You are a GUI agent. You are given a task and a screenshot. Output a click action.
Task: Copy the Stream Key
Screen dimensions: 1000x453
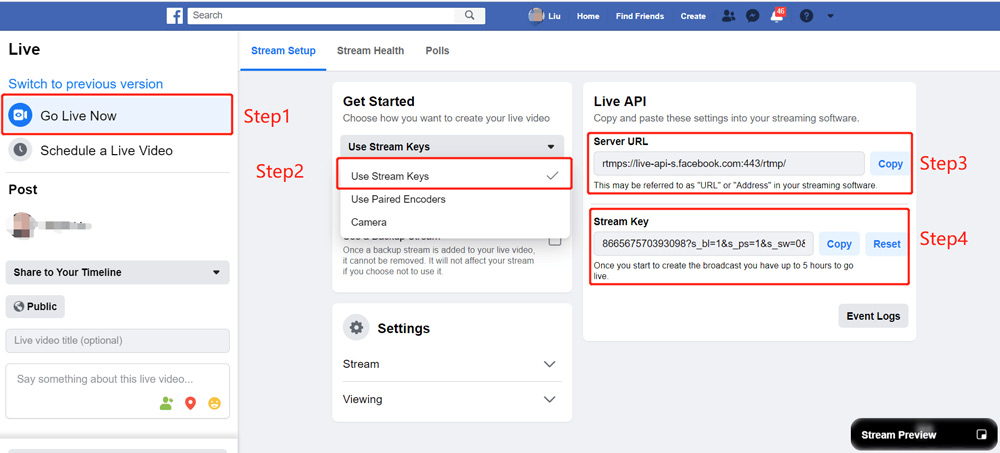839,244
